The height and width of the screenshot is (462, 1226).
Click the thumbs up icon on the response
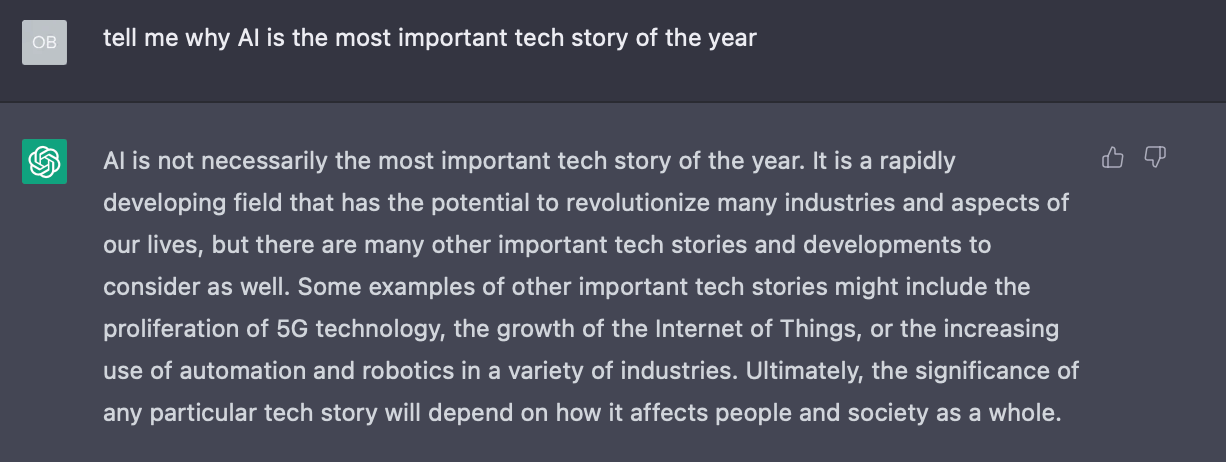point(1112,157)
